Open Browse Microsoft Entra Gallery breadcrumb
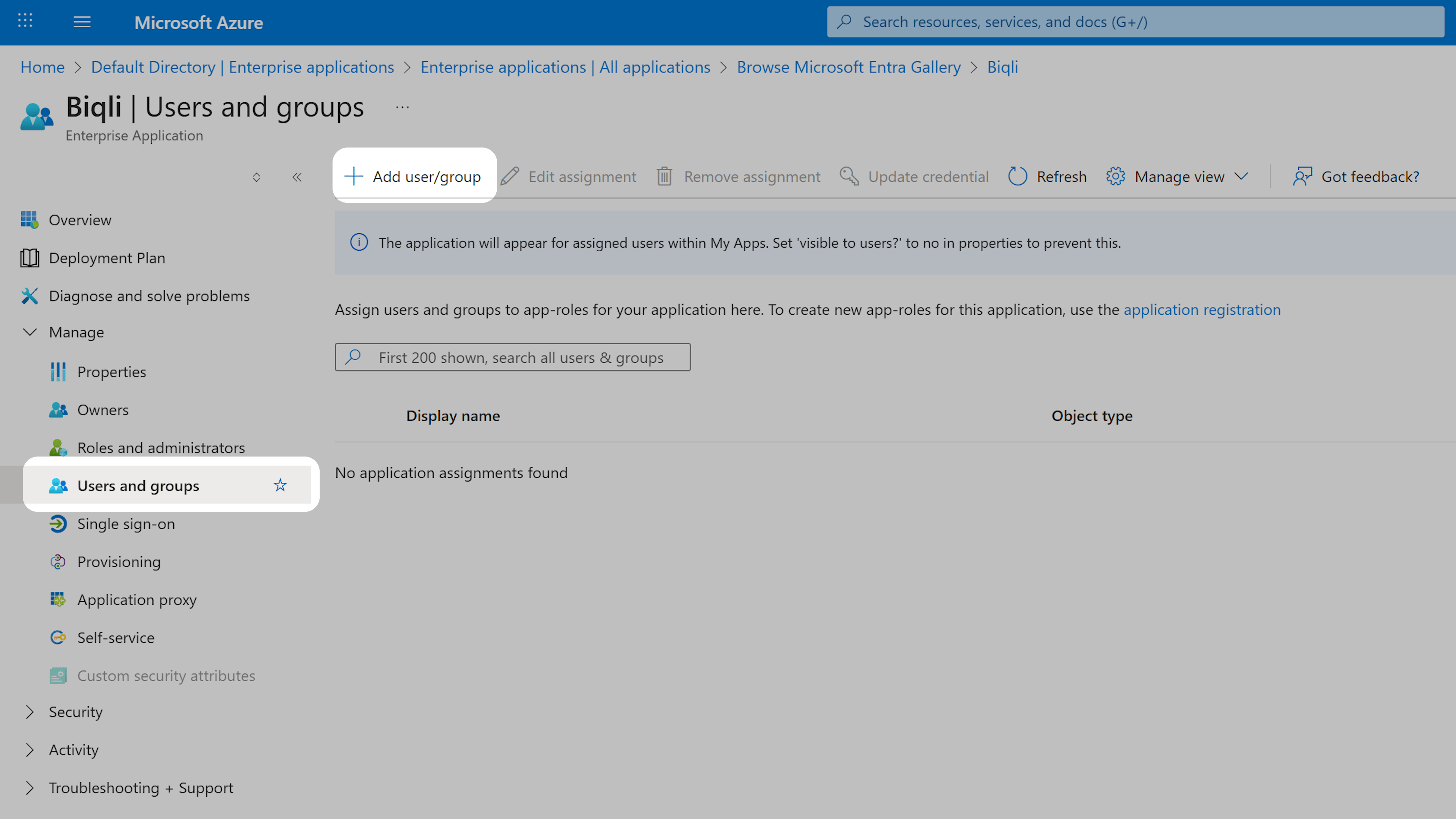This screenshot has width=1456, height=819. point(849,67)
